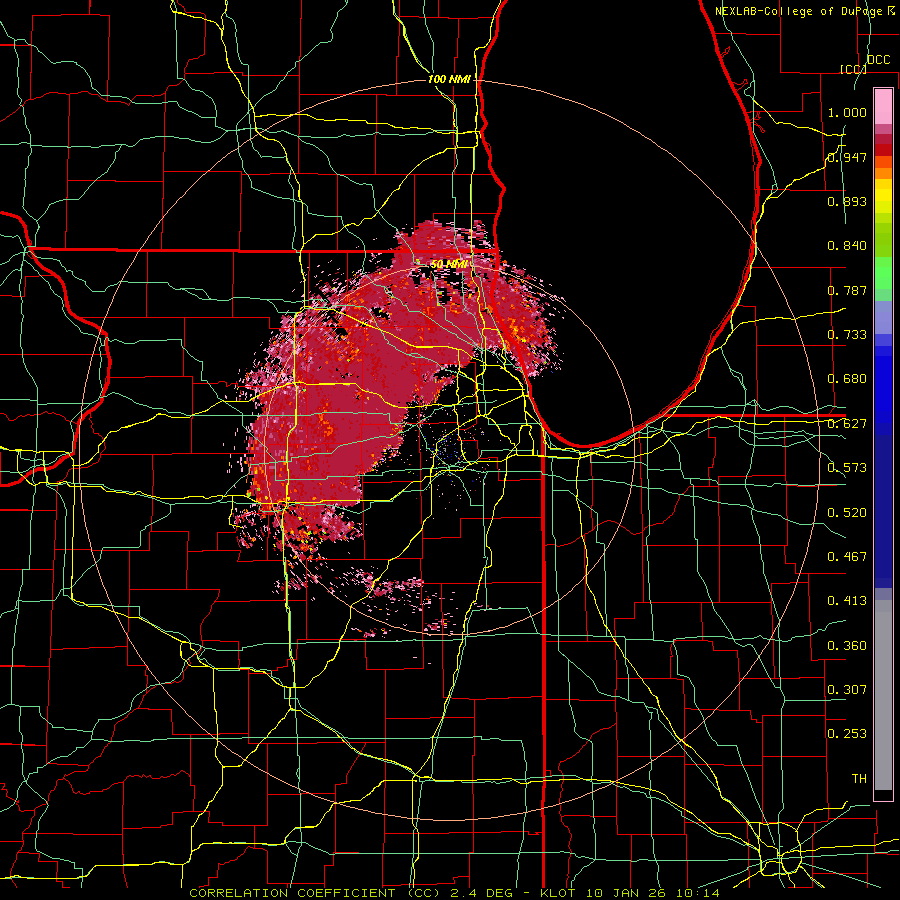This screenshot has height=900, width=900.
Task: Click the 0.520 color scale value
Action: [847, 513]
